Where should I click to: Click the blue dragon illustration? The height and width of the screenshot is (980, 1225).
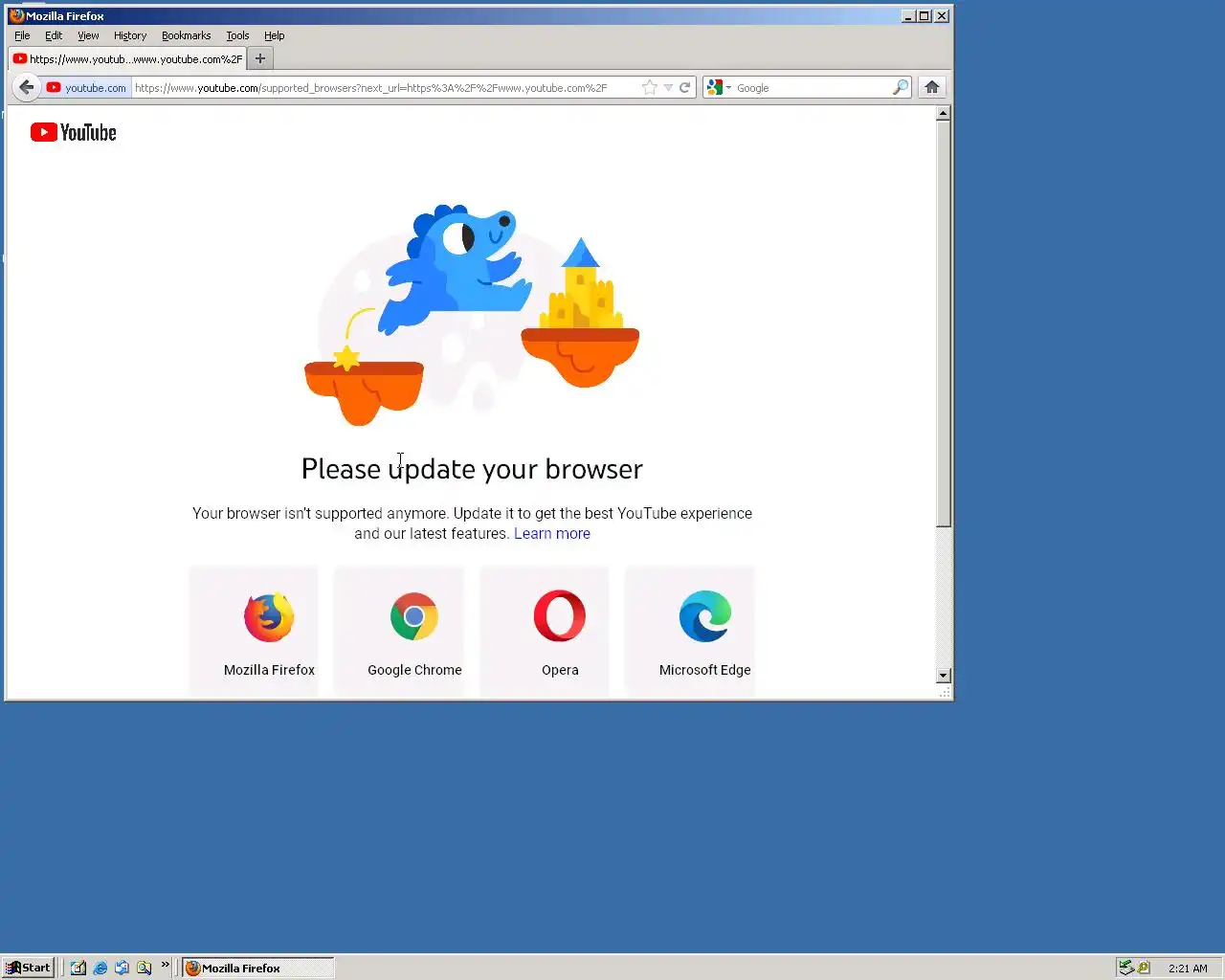click(x=455, y=270)
